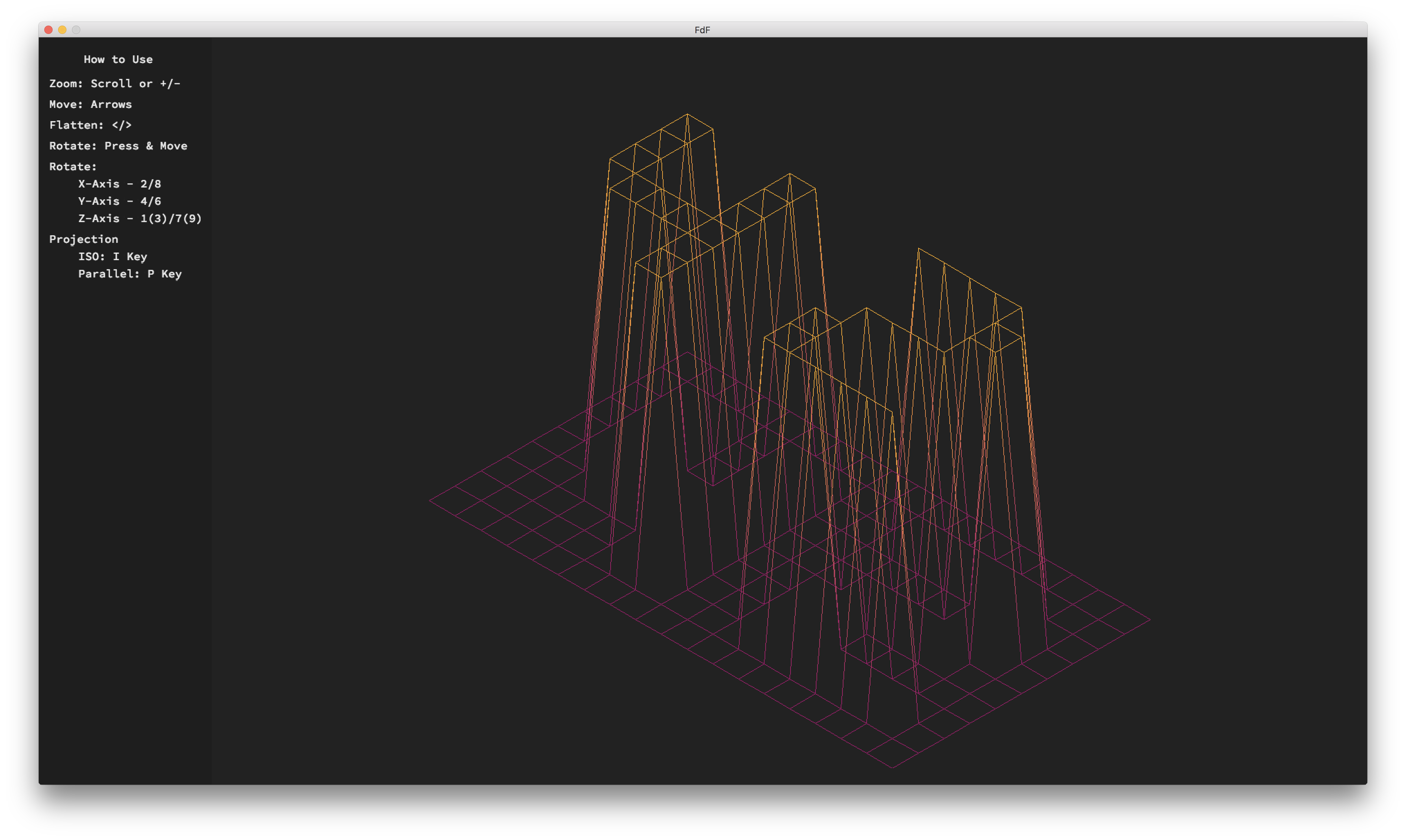Viewport: 1406px width, 840px height.
Task: Click the highest orange wireframe peak
Action: [x=687, y=114]
